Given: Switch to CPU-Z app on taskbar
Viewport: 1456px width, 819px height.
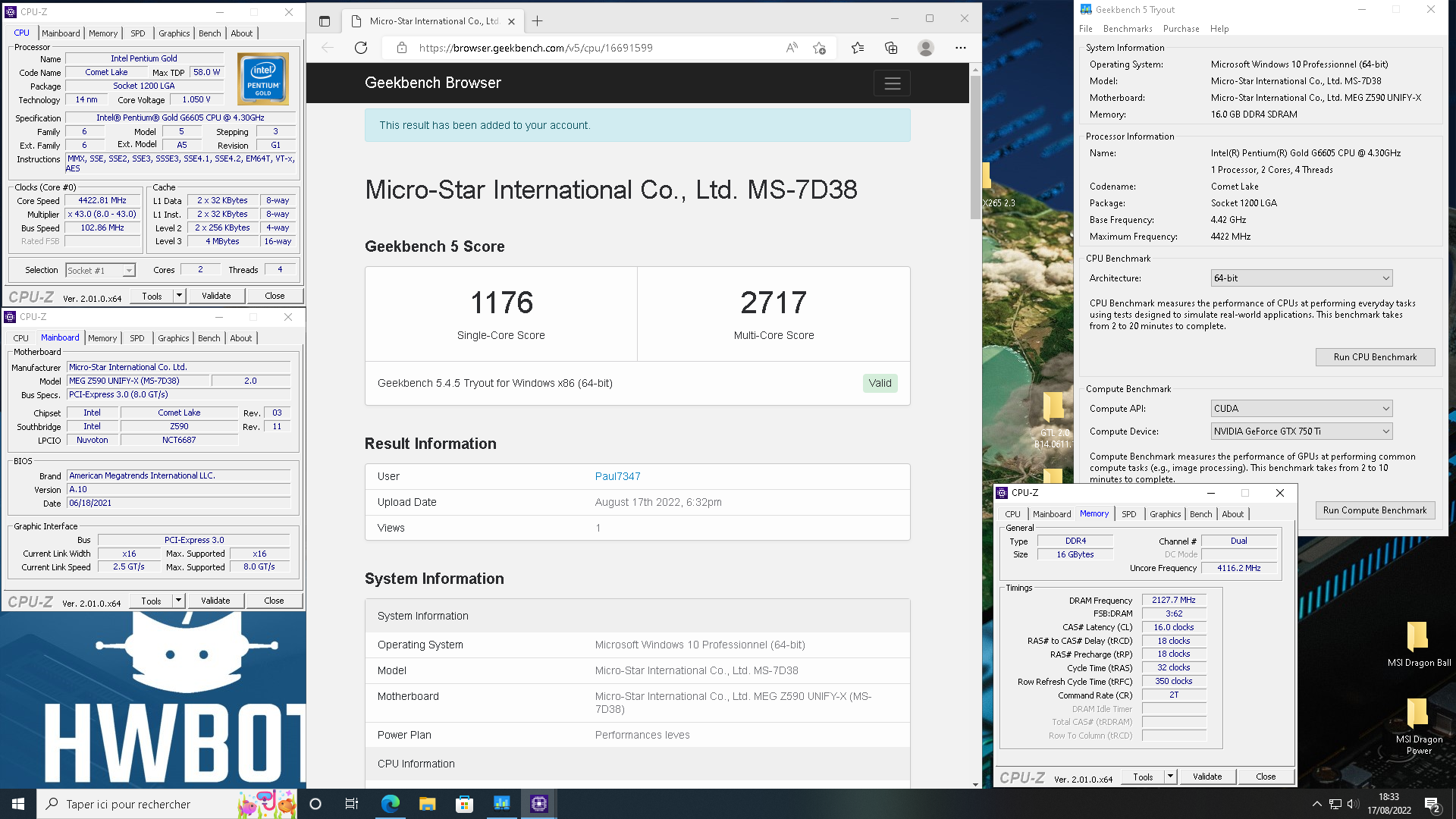Looking at the screenshot, I should click(x=539, y=804).
